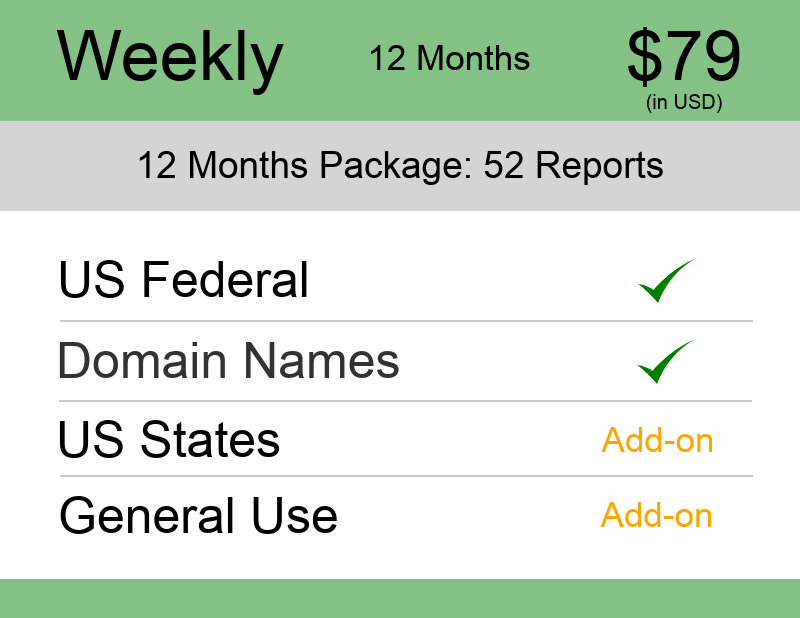The image size is (800, 618).
Task: Click the 12 Months label in header
Action: (x=449, y=58)
